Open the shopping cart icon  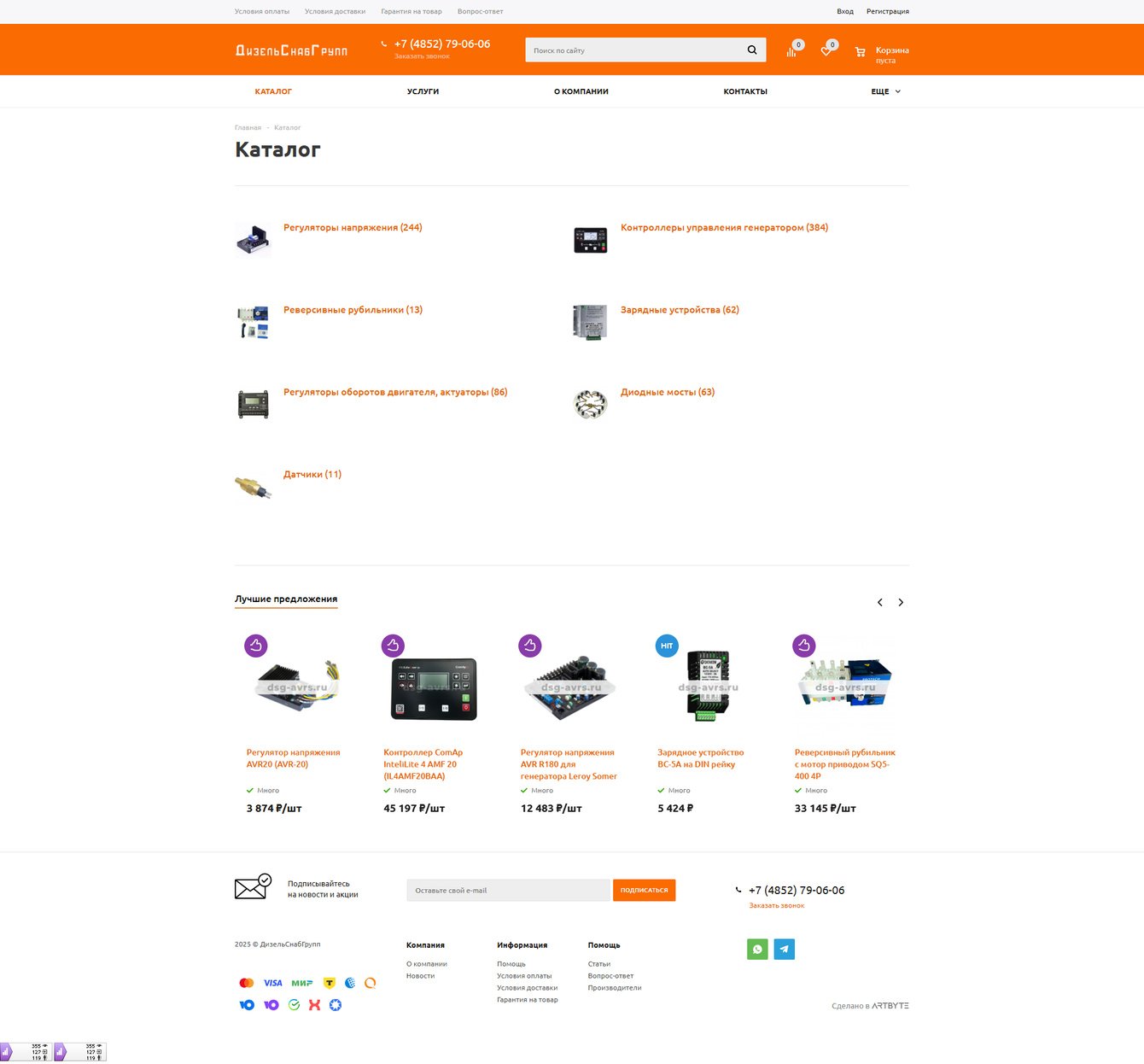pyautogui.click(x=860, y=52)
